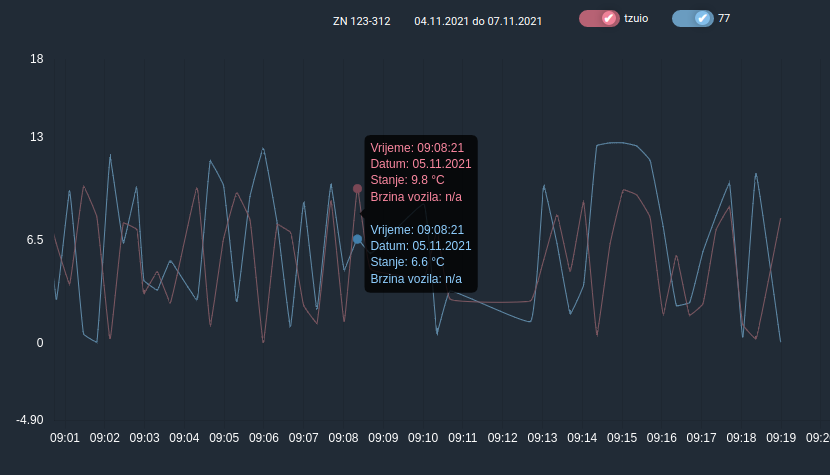Click the blue Brzina vozila: n/a line

tap(416, 279)
